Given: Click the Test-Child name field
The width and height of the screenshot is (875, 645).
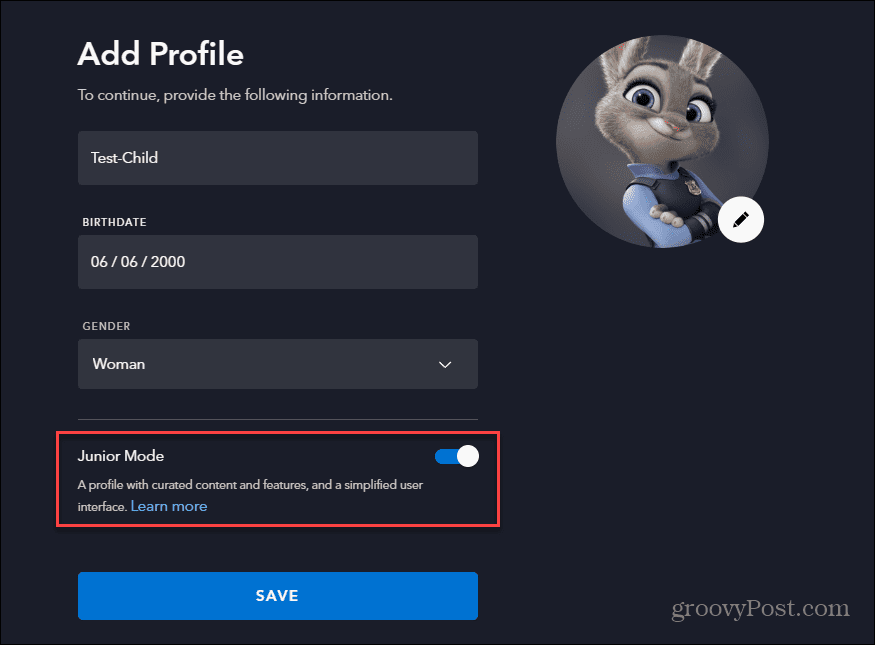Looking at the screenshot, I should 277,157.
